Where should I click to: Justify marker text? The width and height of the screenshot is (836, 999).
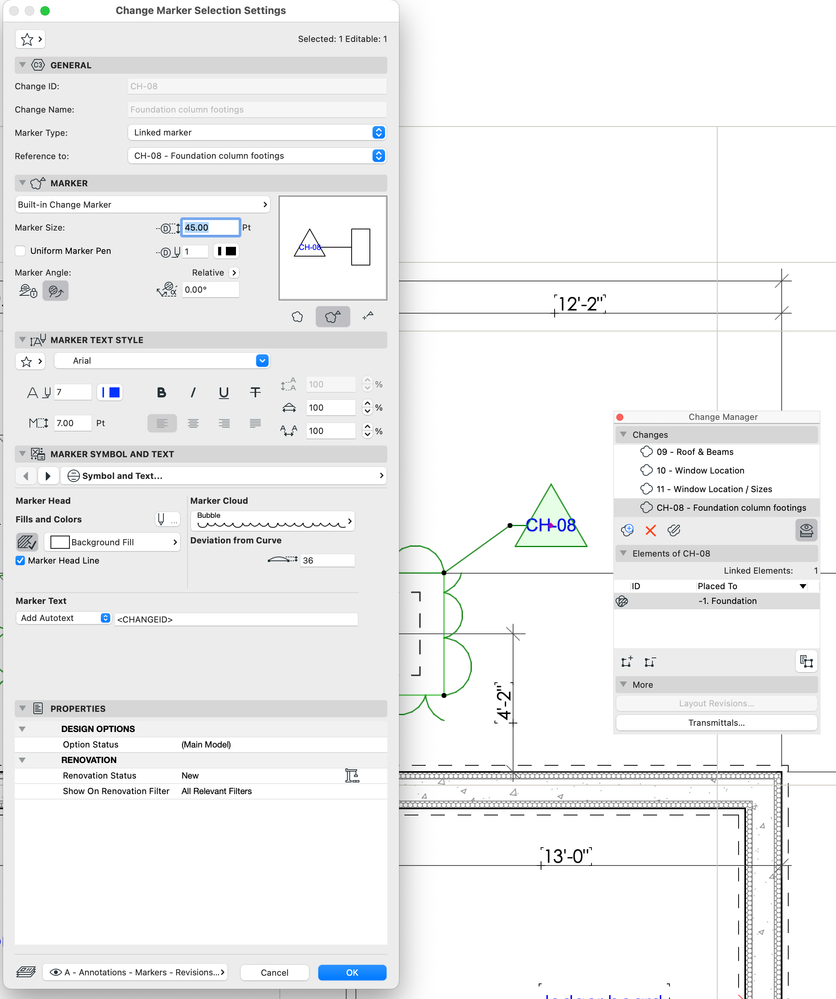pos(256,423)
